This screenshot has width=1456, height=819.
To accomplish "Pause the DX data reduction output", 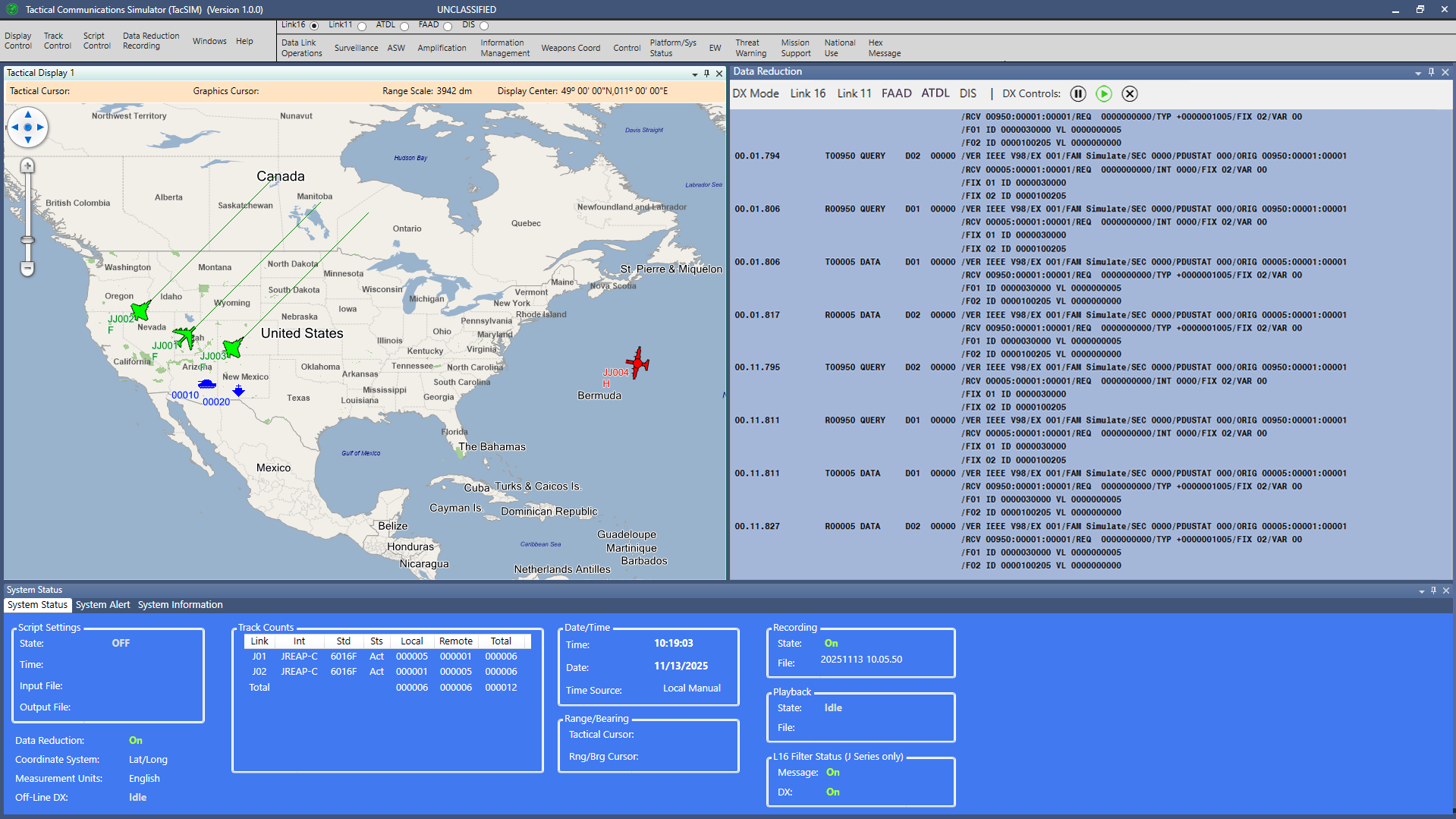I will tap(1077, 93).
